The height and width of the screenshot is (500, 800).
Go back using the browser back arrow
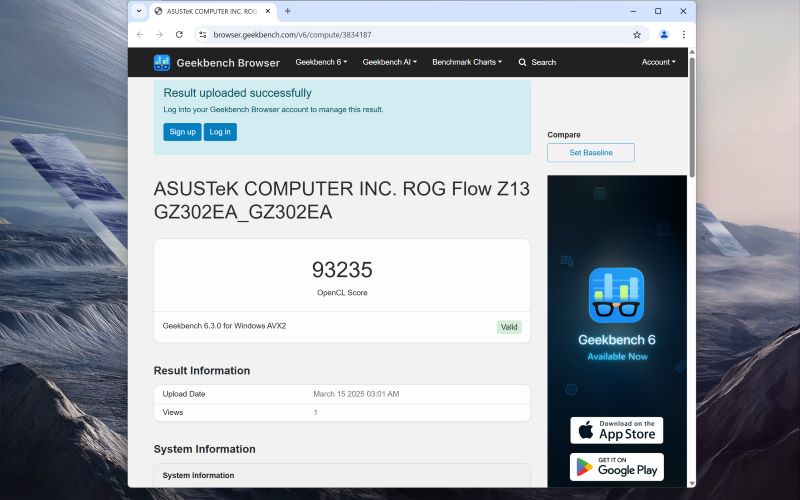(140, 35)
